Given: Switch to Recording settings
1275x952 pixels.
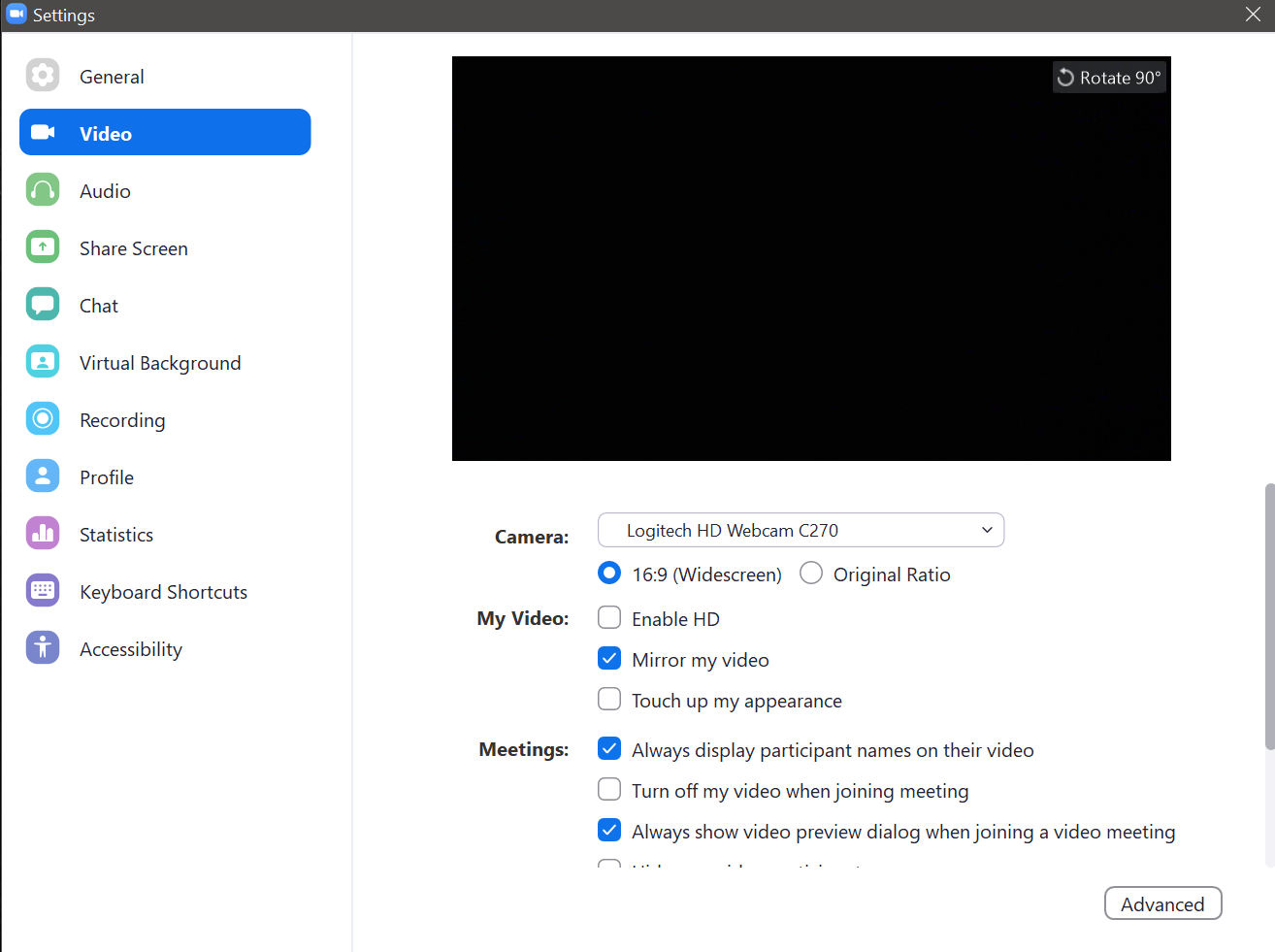Looking at the screenshot, I should click(165, 419).
